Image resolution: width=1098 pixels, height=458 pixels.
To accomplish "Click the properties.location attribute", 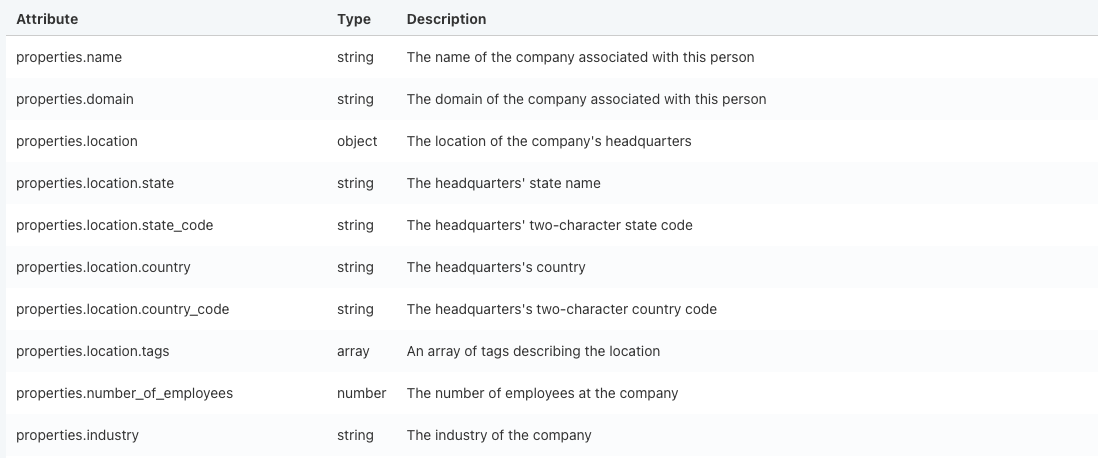I will pyautogui.click(x=77, y=141).
